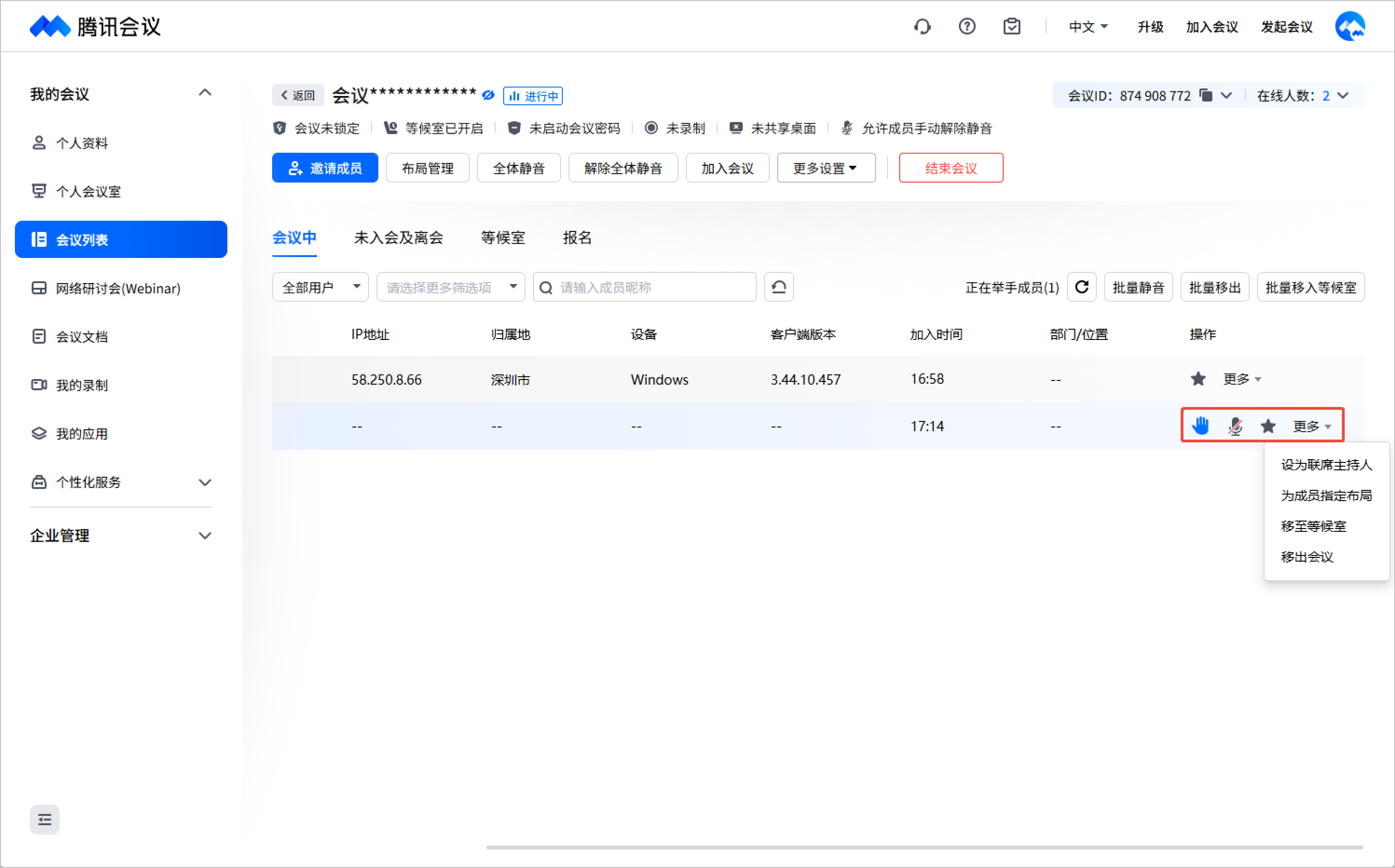Switch to the 未入会及离会 tab
The width and height of the screenshot is (1395, 868).
coord(398,237)
